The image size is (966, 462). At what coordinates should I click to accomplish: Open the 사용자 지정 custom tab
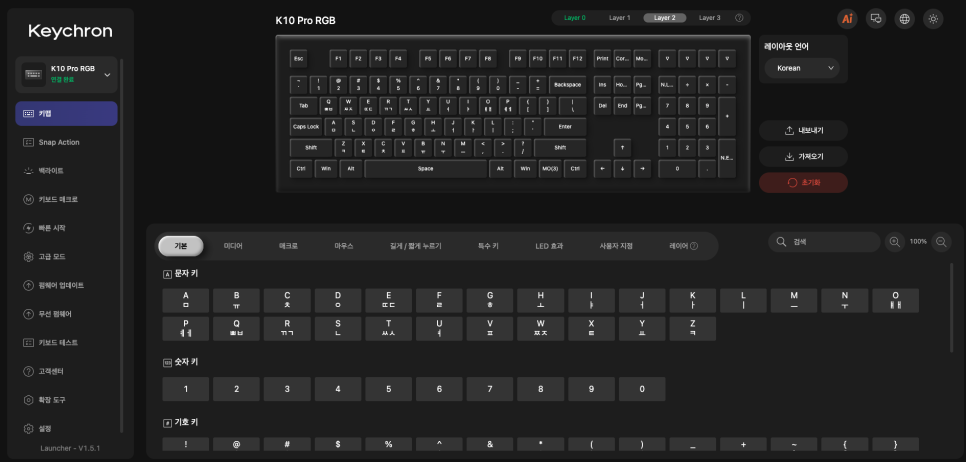(616, 246)
